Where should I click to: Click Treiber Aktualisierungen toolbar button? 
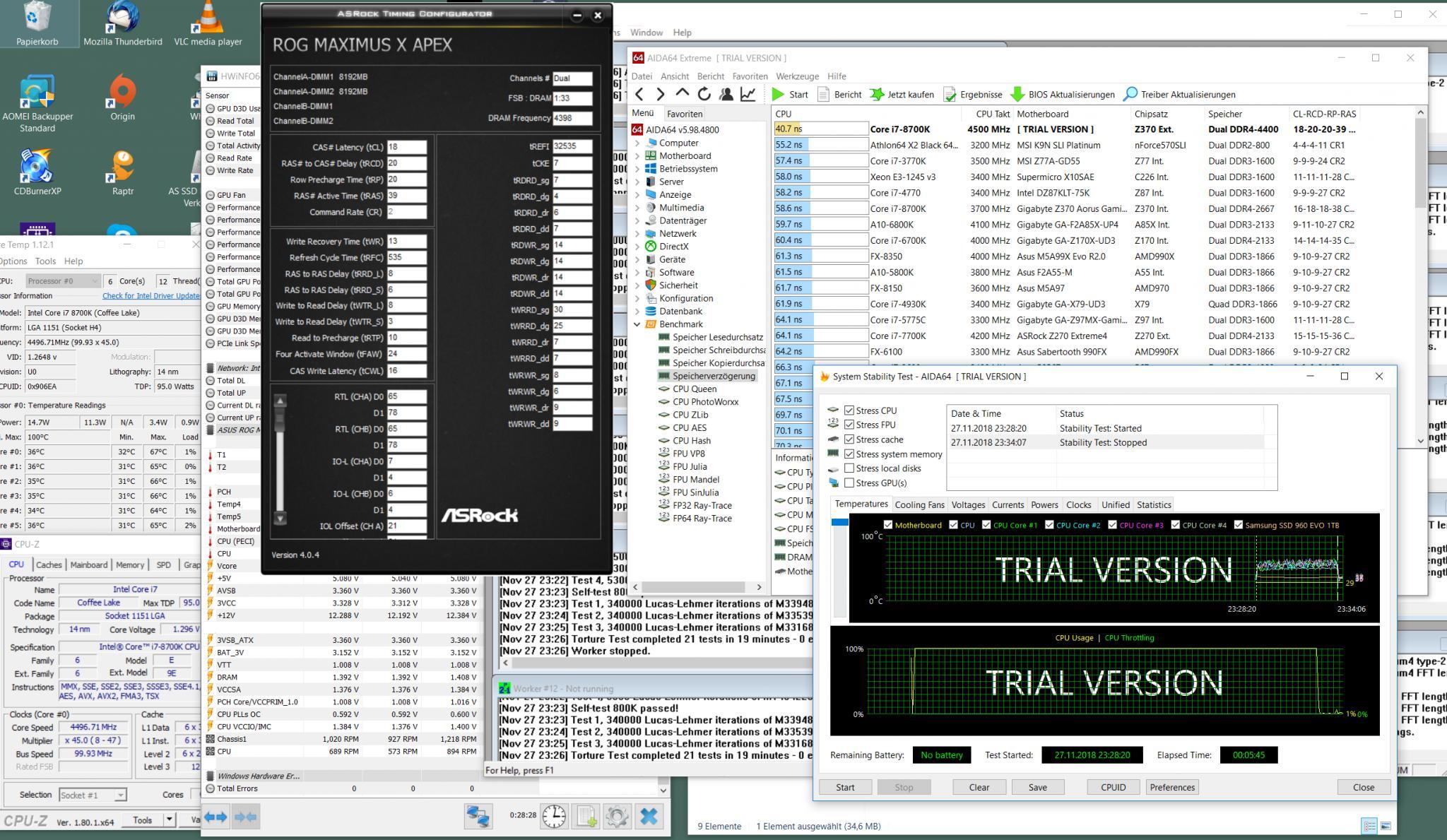[1179, 94]
